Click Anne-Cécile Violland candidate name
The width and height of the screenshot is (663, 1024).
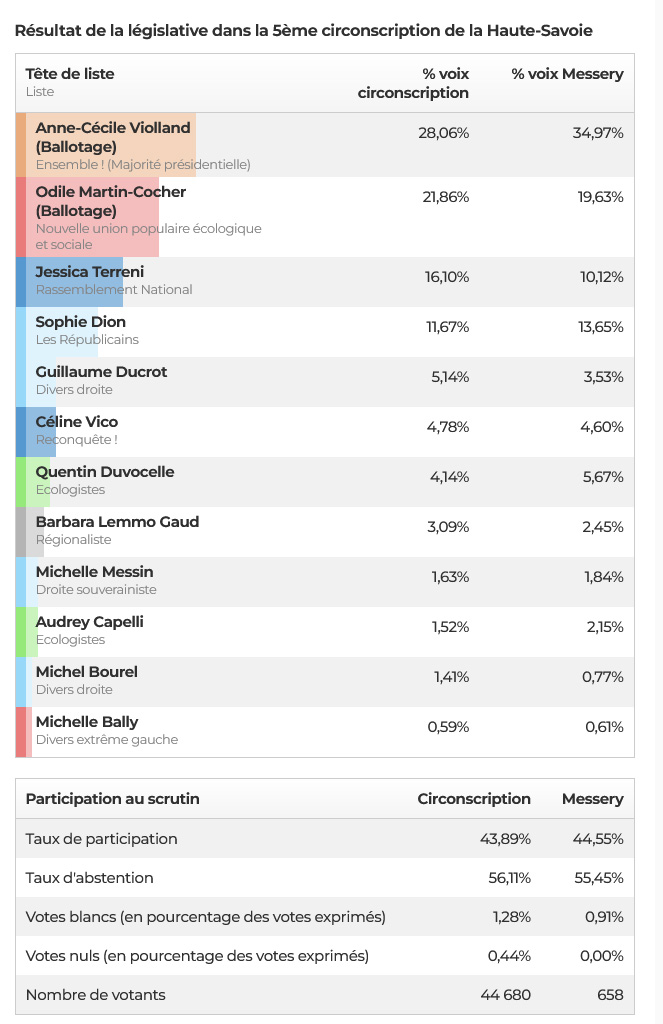pos(113,128)
